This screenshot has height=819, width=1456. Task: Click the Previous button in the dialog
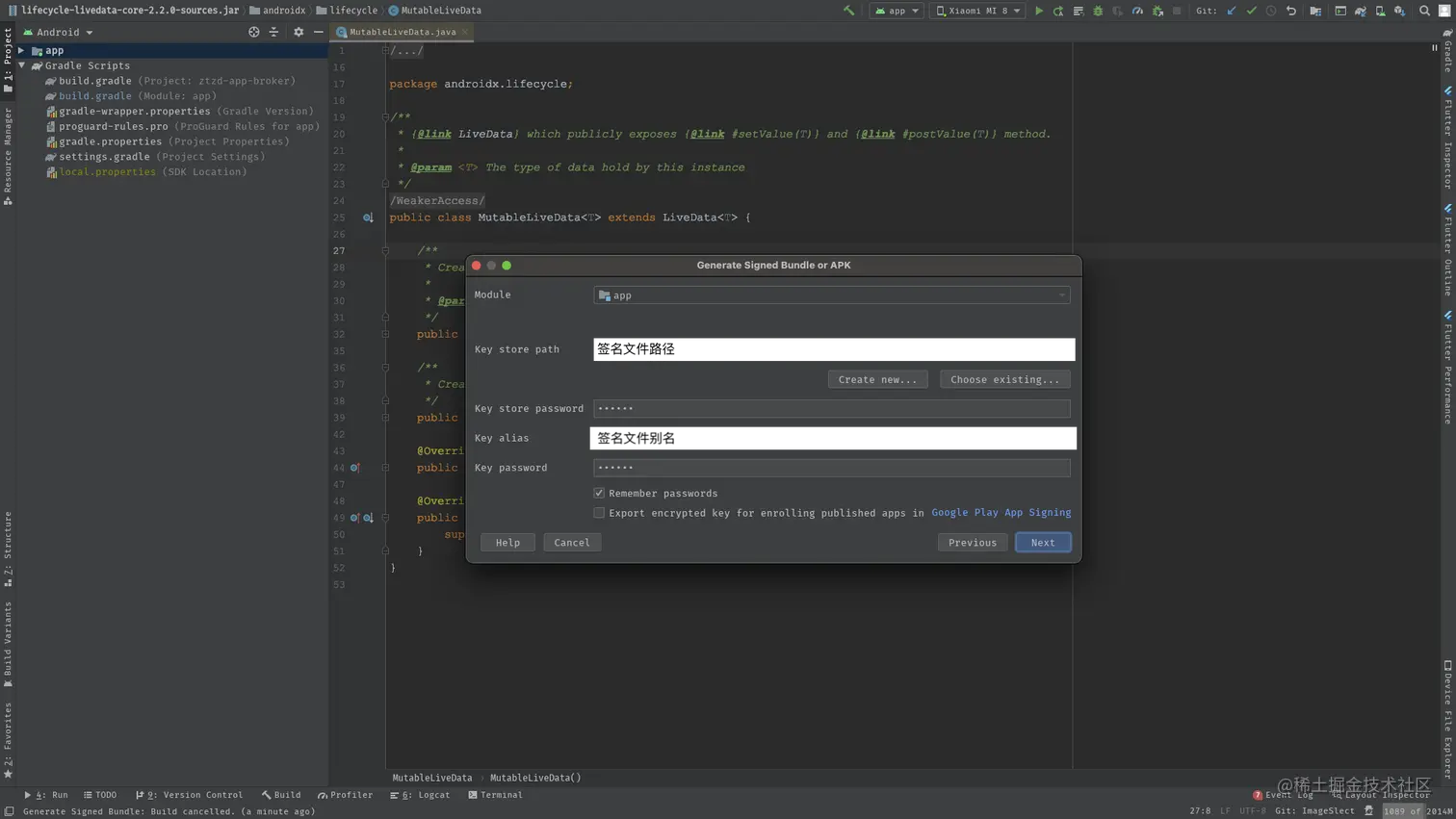tap(973, 543)
